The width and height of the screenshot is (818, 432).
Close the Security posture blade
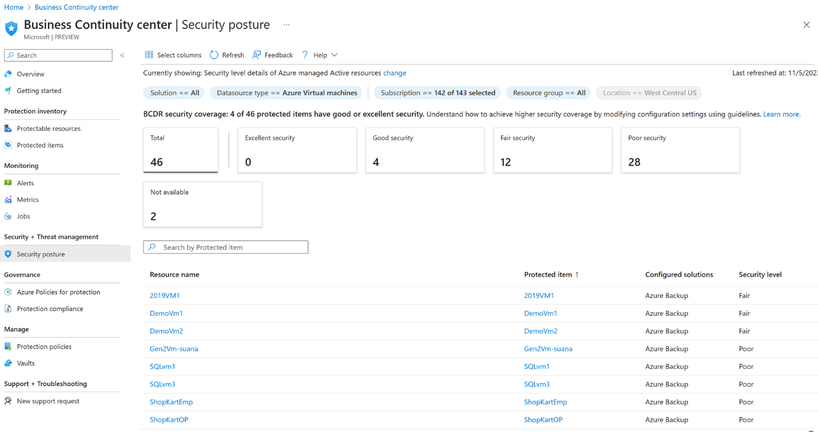806,25
